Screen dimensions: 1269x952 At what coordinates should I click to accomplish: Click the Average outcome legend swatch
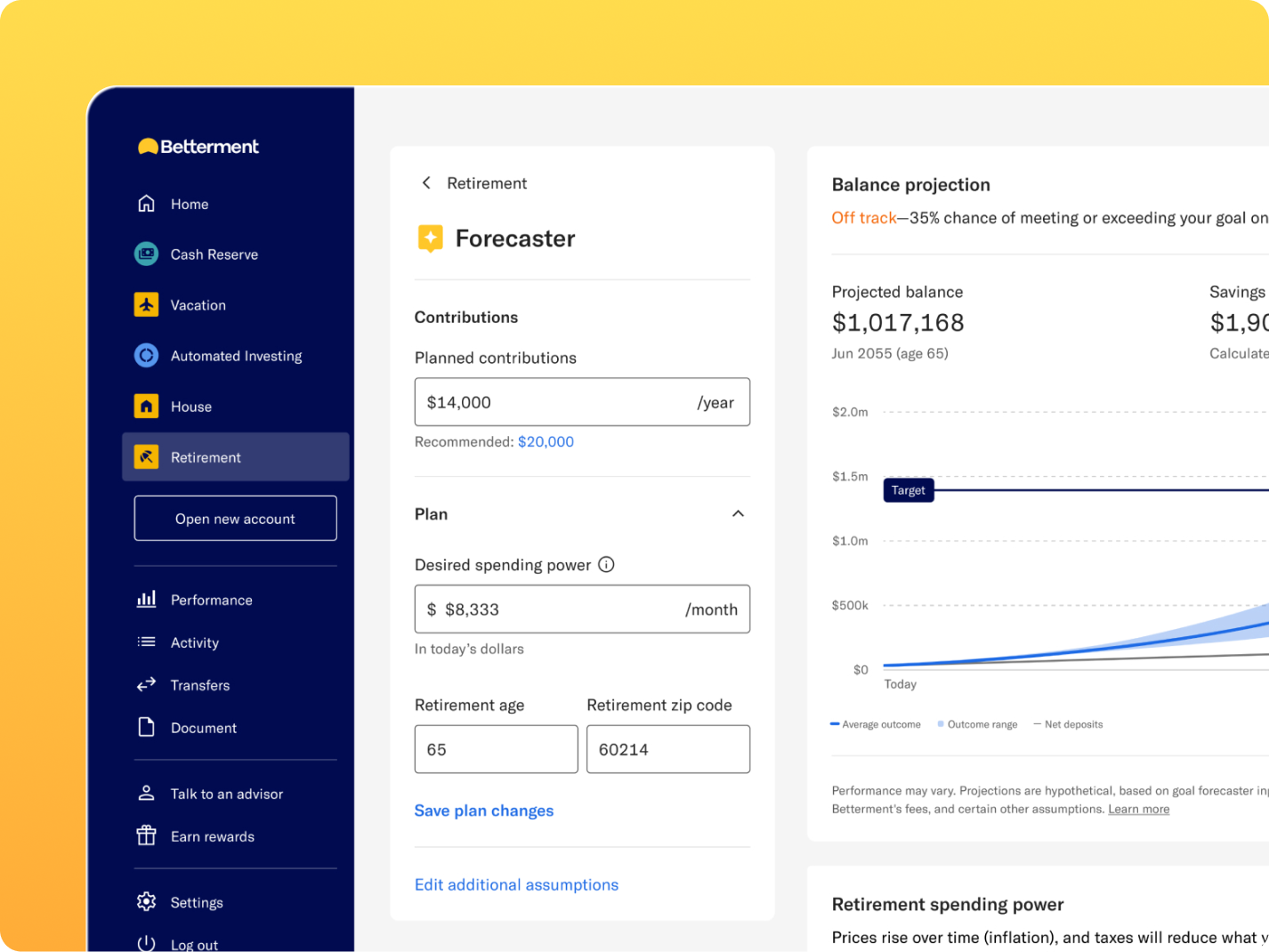point(835,724)
